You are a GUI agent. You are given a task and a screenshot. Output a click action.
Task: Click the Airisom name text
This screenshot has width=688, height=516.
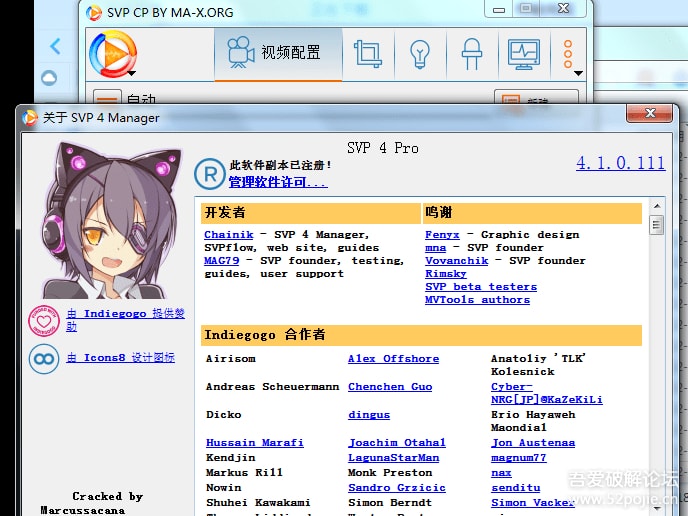click(231, 359)
